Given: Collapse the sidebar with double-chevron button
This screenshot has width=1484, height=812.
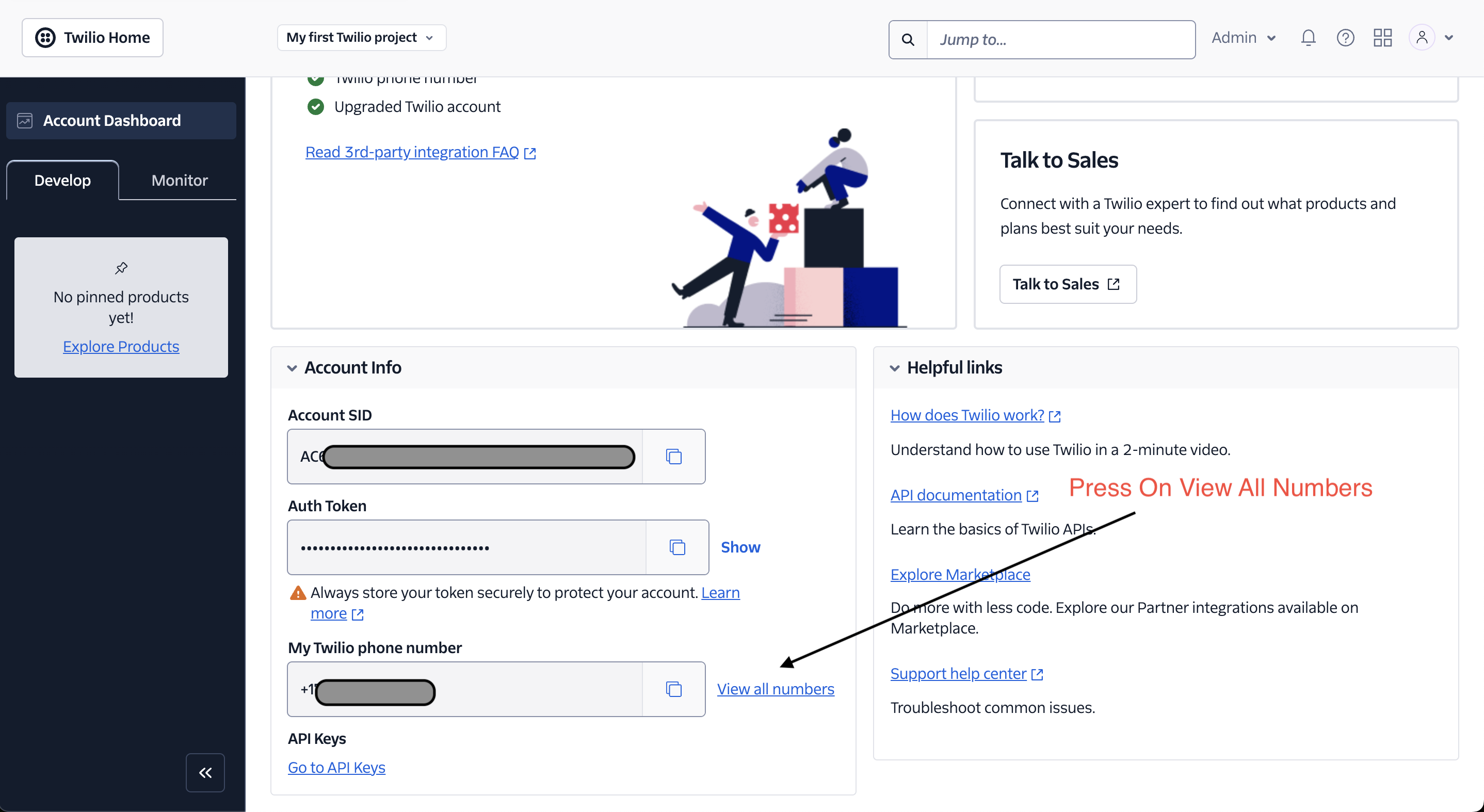Looking at the screenshot, I should coord(205,772).
